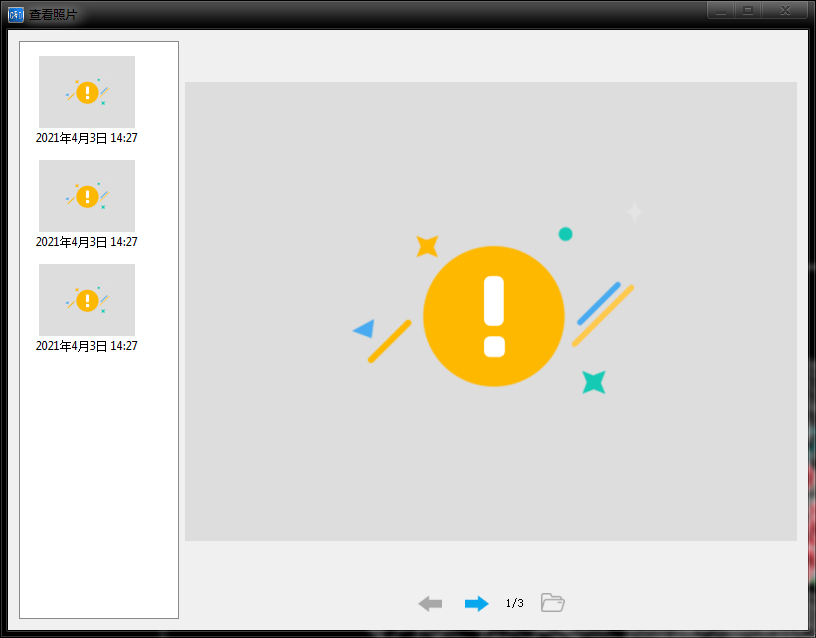816x638 pixels.
Task: Click the first thumbnail's 2021年4月3日 14:27 caption
Action: tap(86, 138)
